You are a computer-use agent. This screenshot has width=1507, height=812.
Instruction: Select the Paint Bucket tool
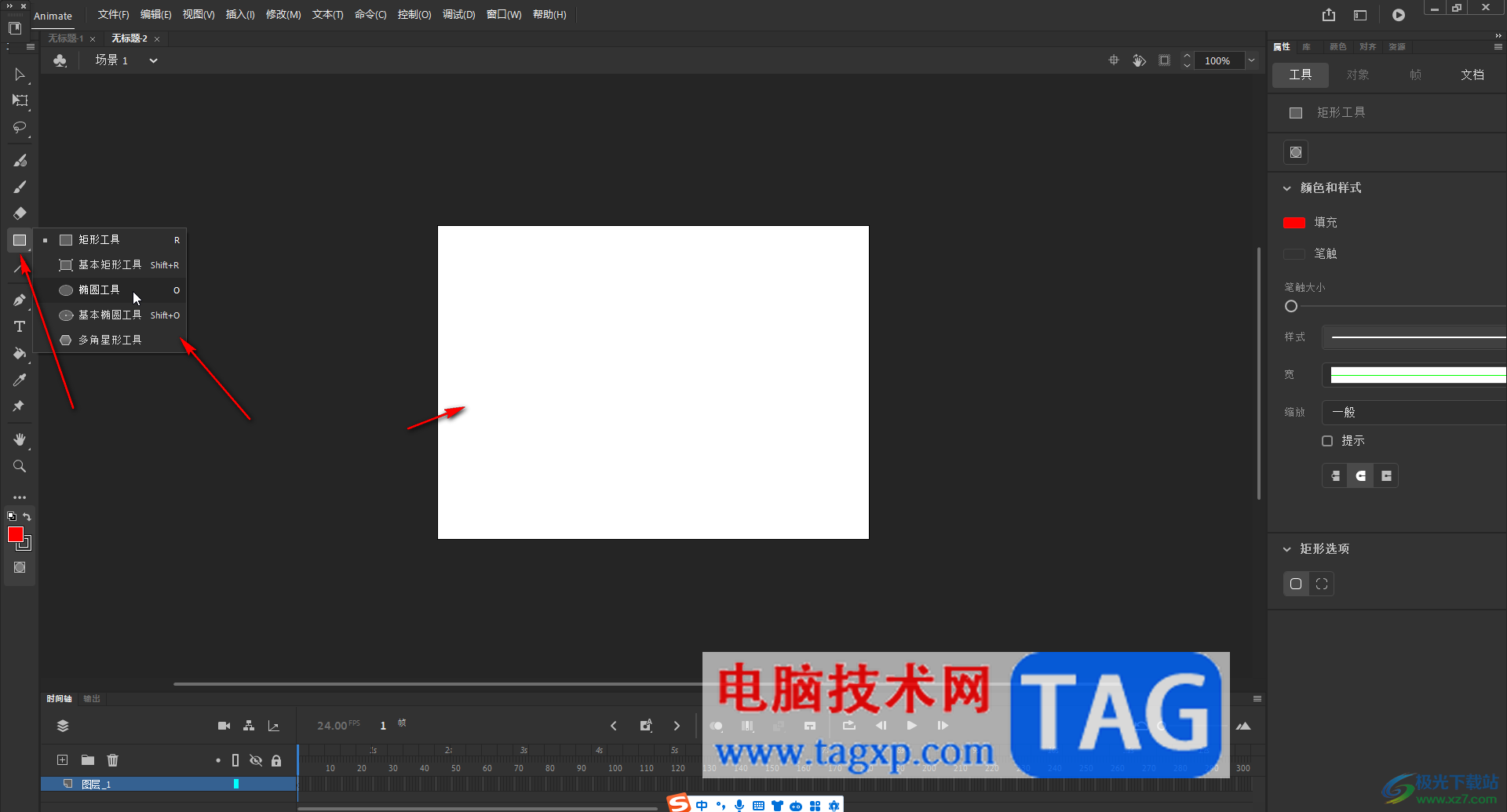pos(20,353)
